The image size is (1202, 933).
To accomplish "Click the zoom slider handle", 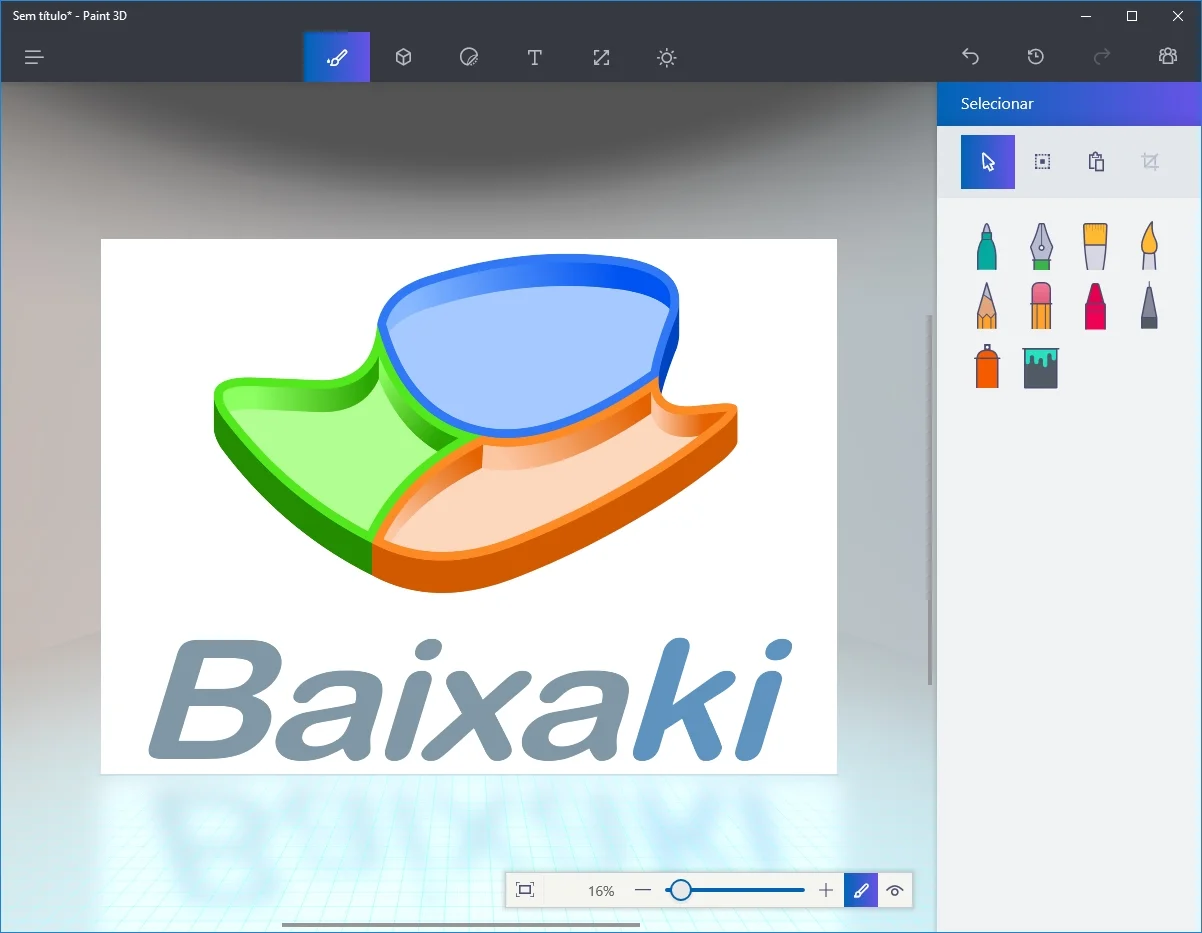I will point(681,890).
